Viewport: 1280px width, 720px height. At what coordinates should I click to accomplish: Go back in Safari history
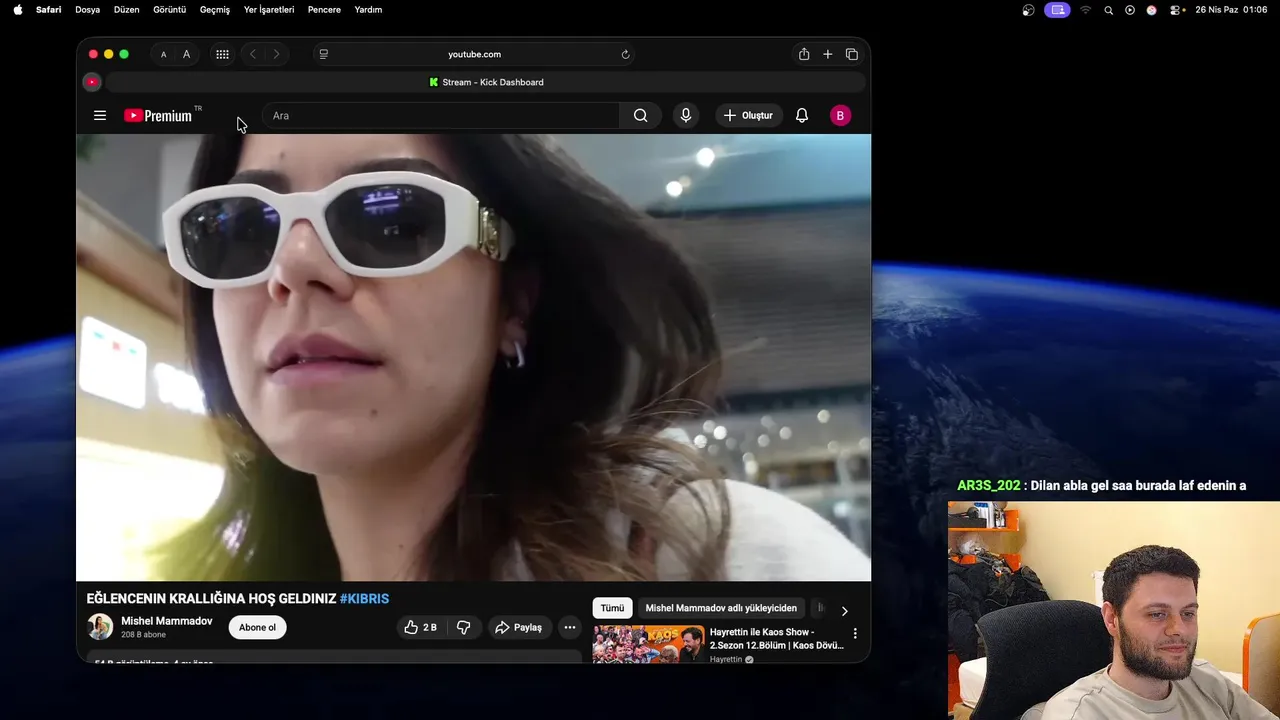coord(253,54)
